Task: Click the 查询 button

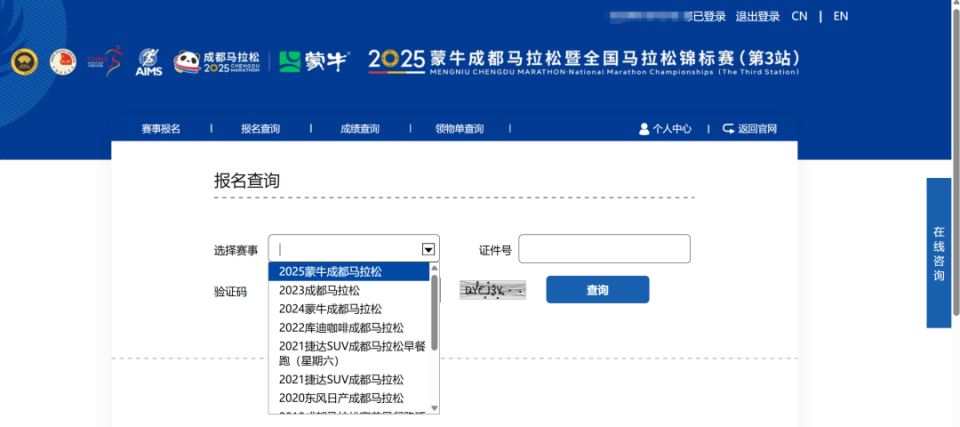Action: [x=598, y=290]
